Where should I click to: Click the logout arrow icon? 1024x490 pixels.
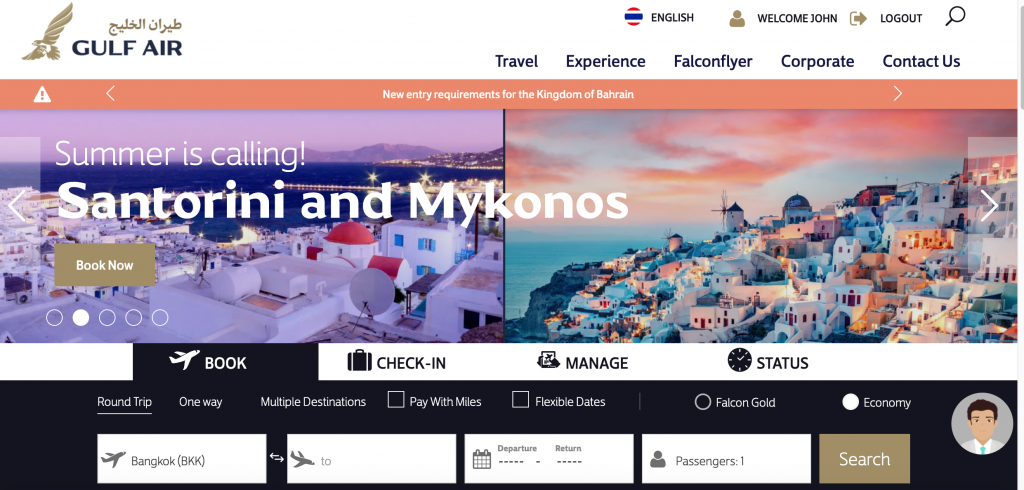pos(858,18)
